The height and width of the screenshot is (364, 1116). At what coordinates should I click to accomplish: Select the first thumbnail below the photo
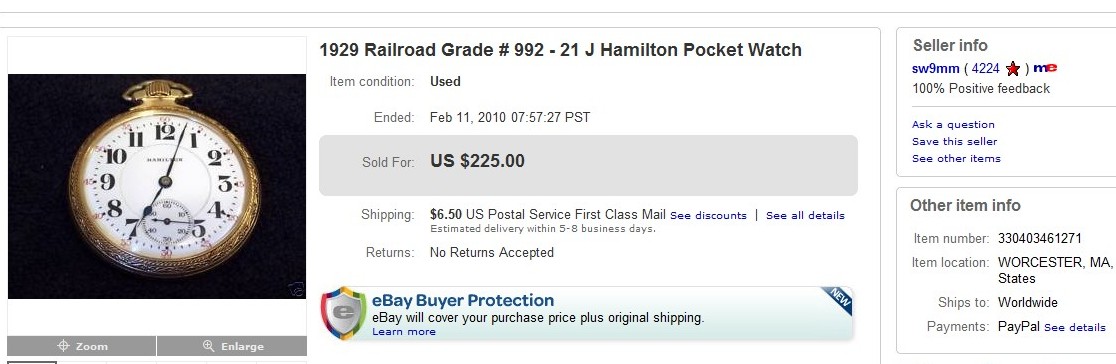click(32, 363)
